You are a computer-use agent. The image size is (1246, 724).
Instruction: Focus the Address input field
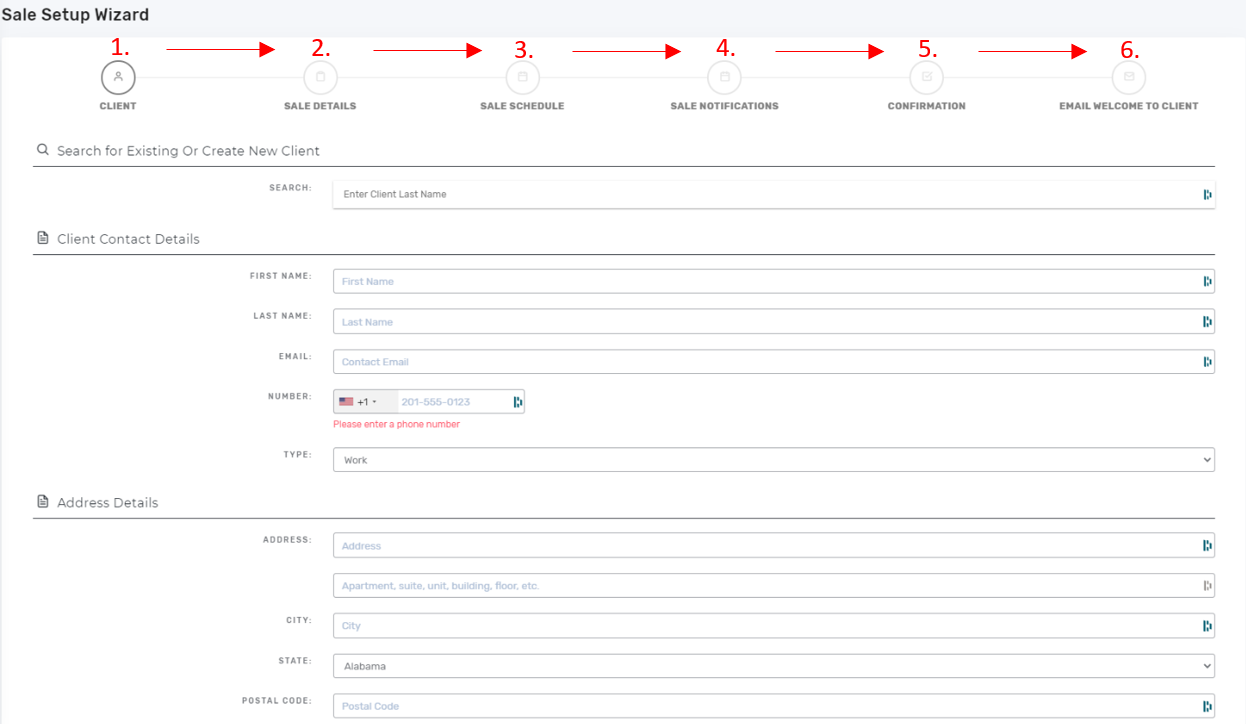[x=774, y=545]
